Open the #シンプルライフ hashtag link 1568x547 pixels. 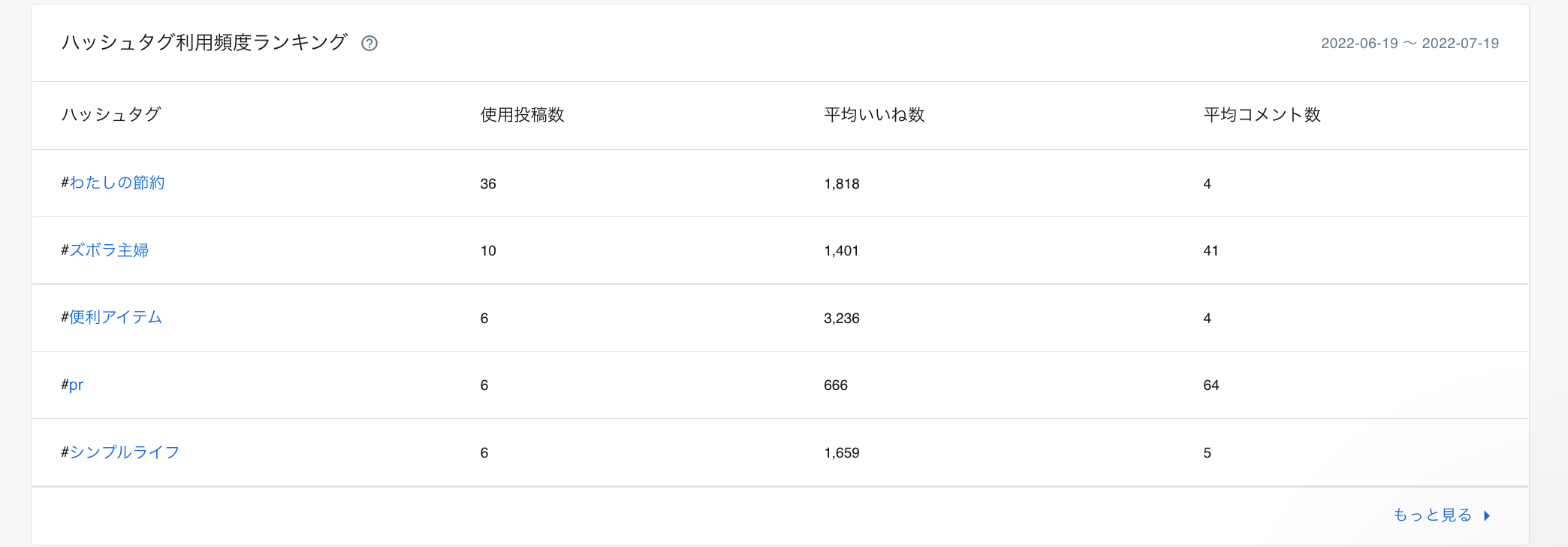click(120, 452)
